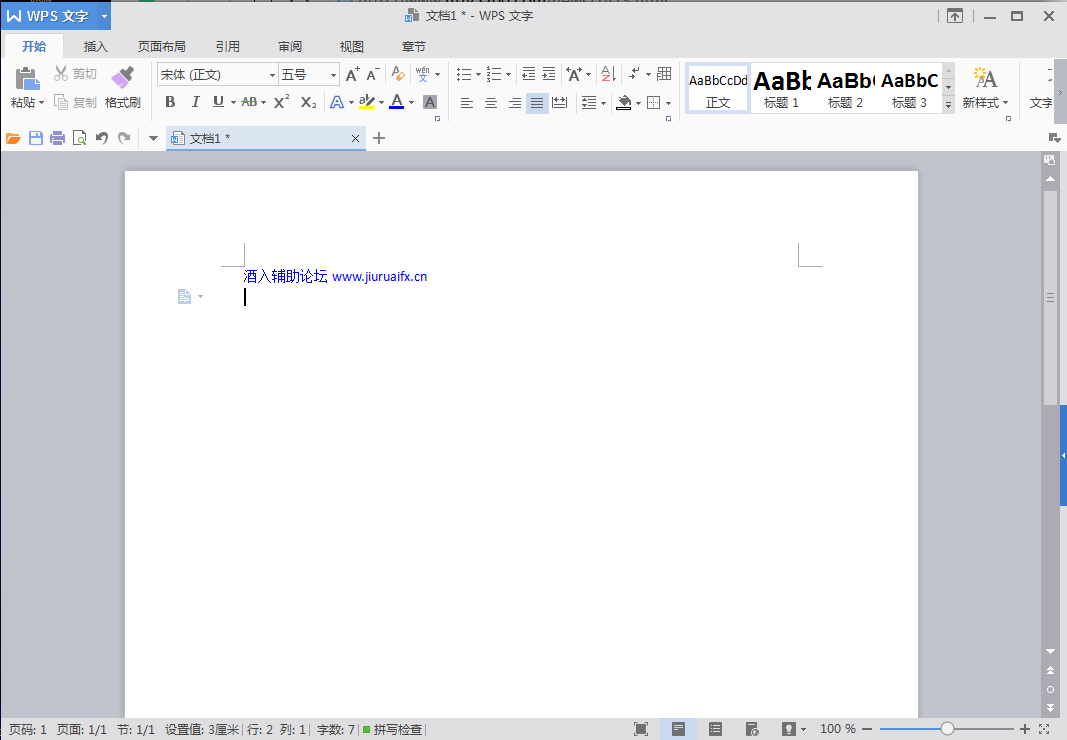Expand the styles gallery
This screenshot has height=740, width=1067.
[949, 104]
